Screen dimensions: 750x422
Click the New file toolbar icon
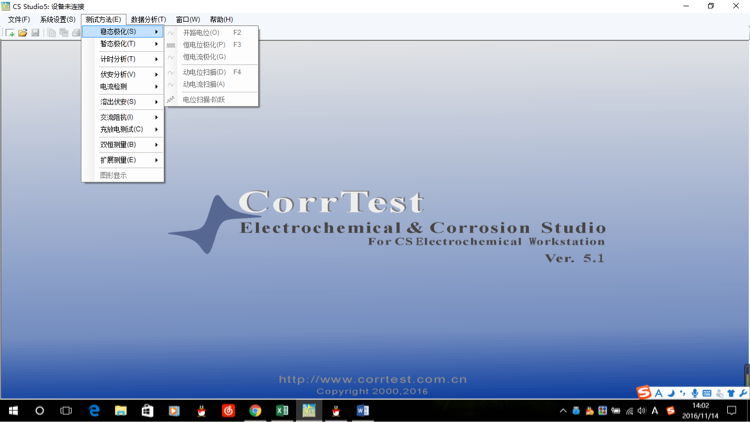click(x=10, y=33)
